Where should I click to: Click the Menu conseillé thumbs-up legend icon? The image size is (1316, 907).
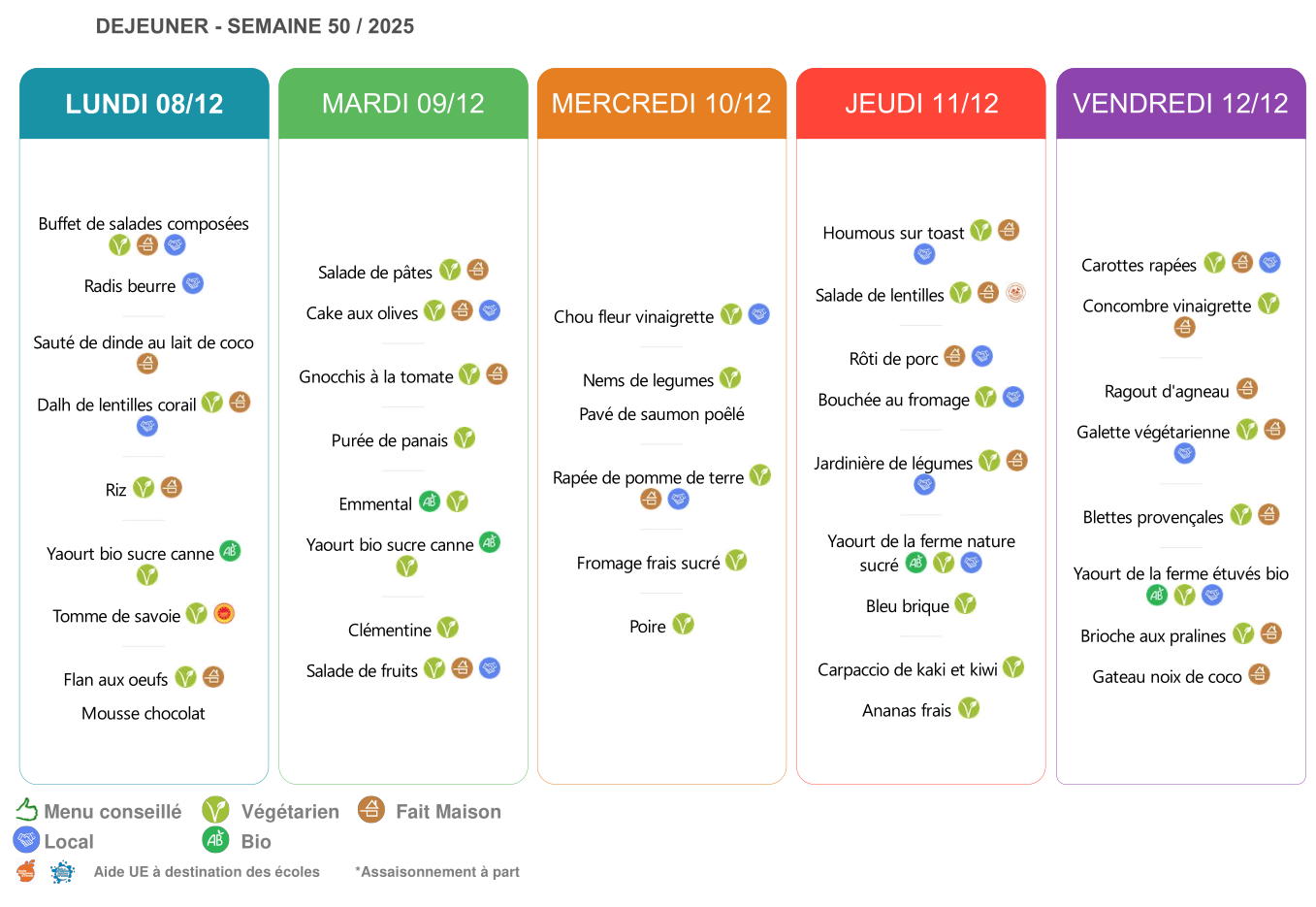tap(26, 810)
